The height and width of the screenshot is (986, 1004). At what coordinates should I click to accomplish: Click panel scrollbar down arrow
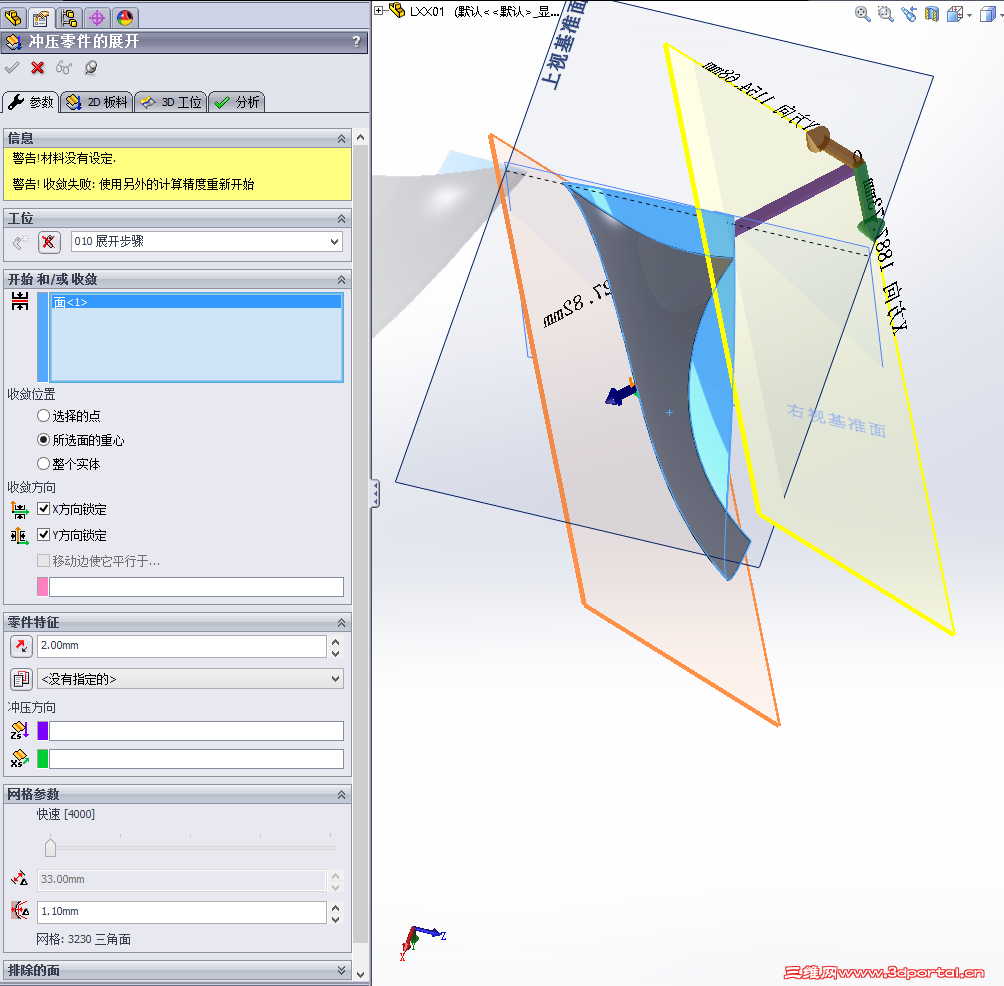click(360, 974)
